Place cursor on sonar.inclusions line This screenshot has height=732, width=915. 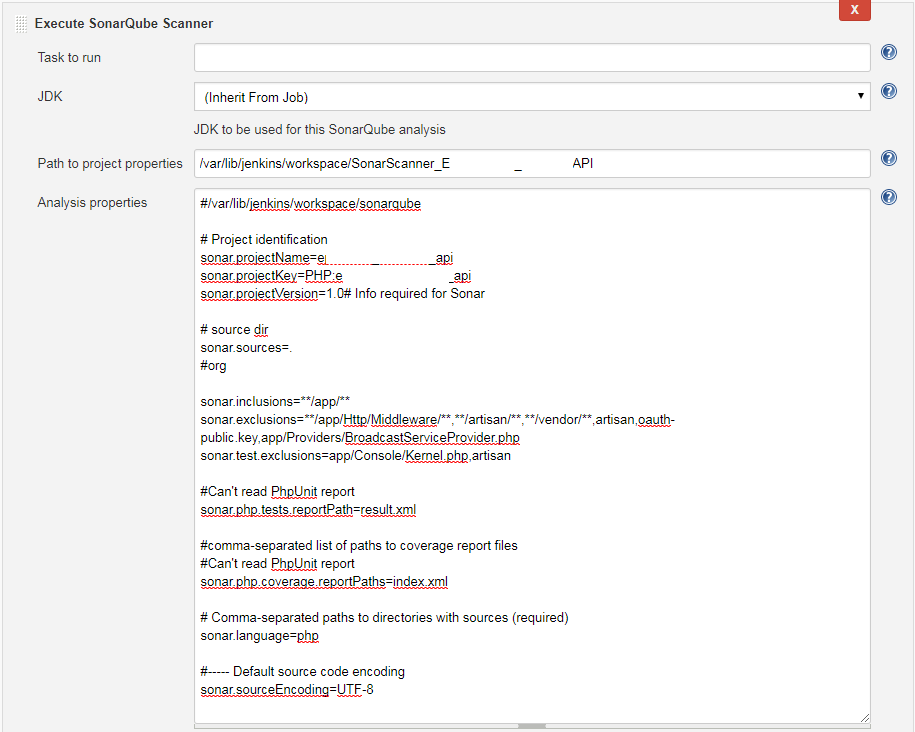tap(275, 402)
